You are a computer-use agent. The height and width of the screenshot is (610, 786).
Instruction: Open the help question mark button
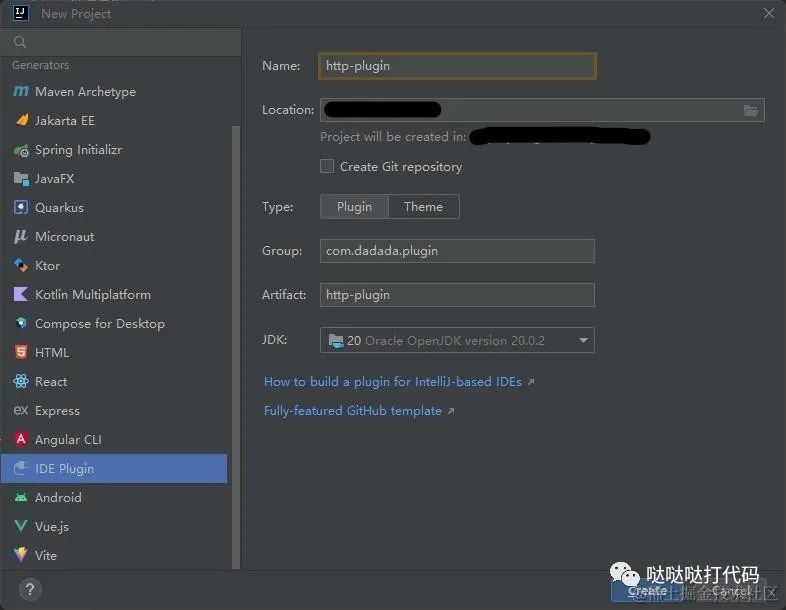tap(30, 589)
